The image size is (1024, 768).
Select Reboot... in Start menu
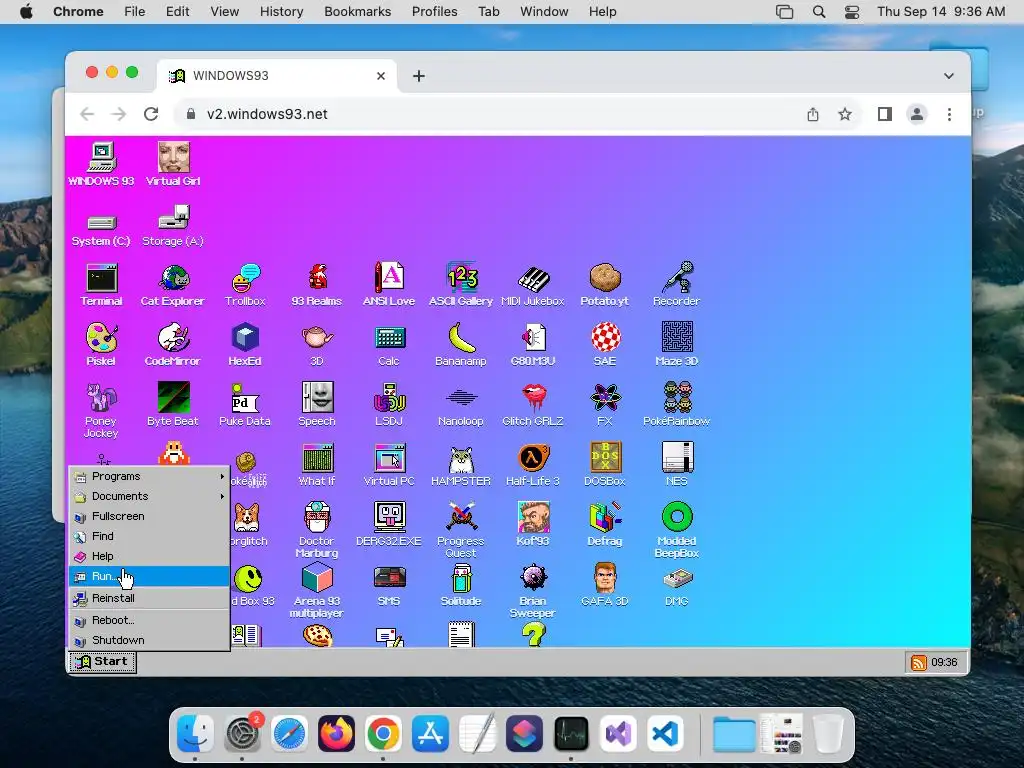pyautogui.click(x=150, y=620)
